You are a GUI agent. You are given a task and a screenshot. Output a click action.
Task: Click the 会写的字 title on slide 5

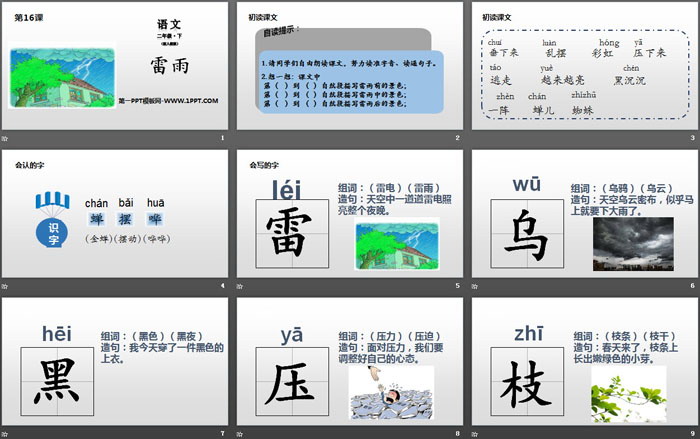pos(264,165)
